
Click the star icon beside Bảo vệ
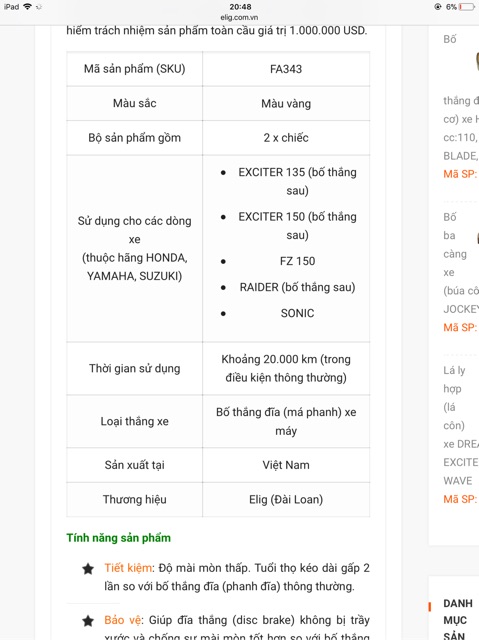88,621
